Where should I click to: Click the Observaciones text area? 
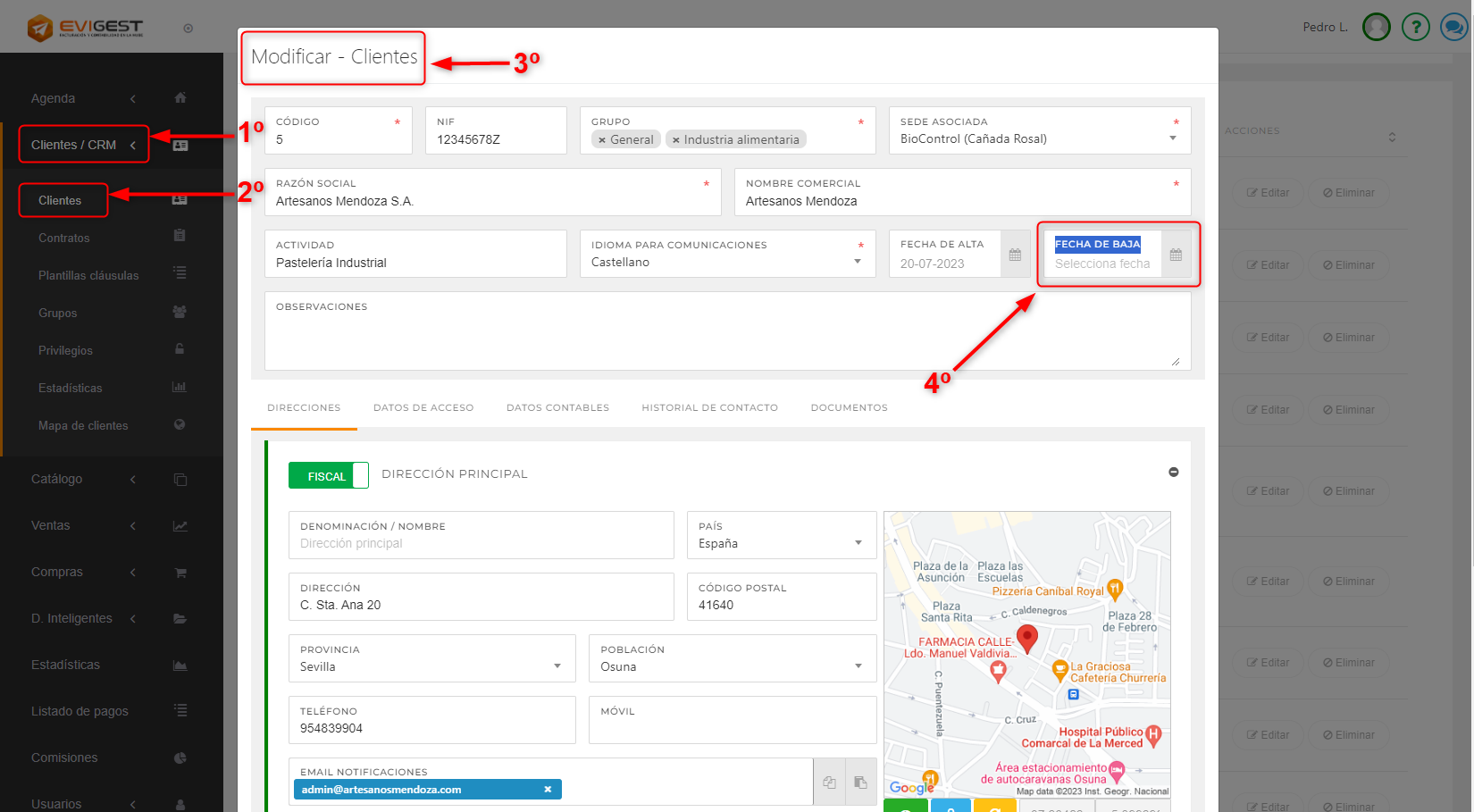[x=727, y=339]
